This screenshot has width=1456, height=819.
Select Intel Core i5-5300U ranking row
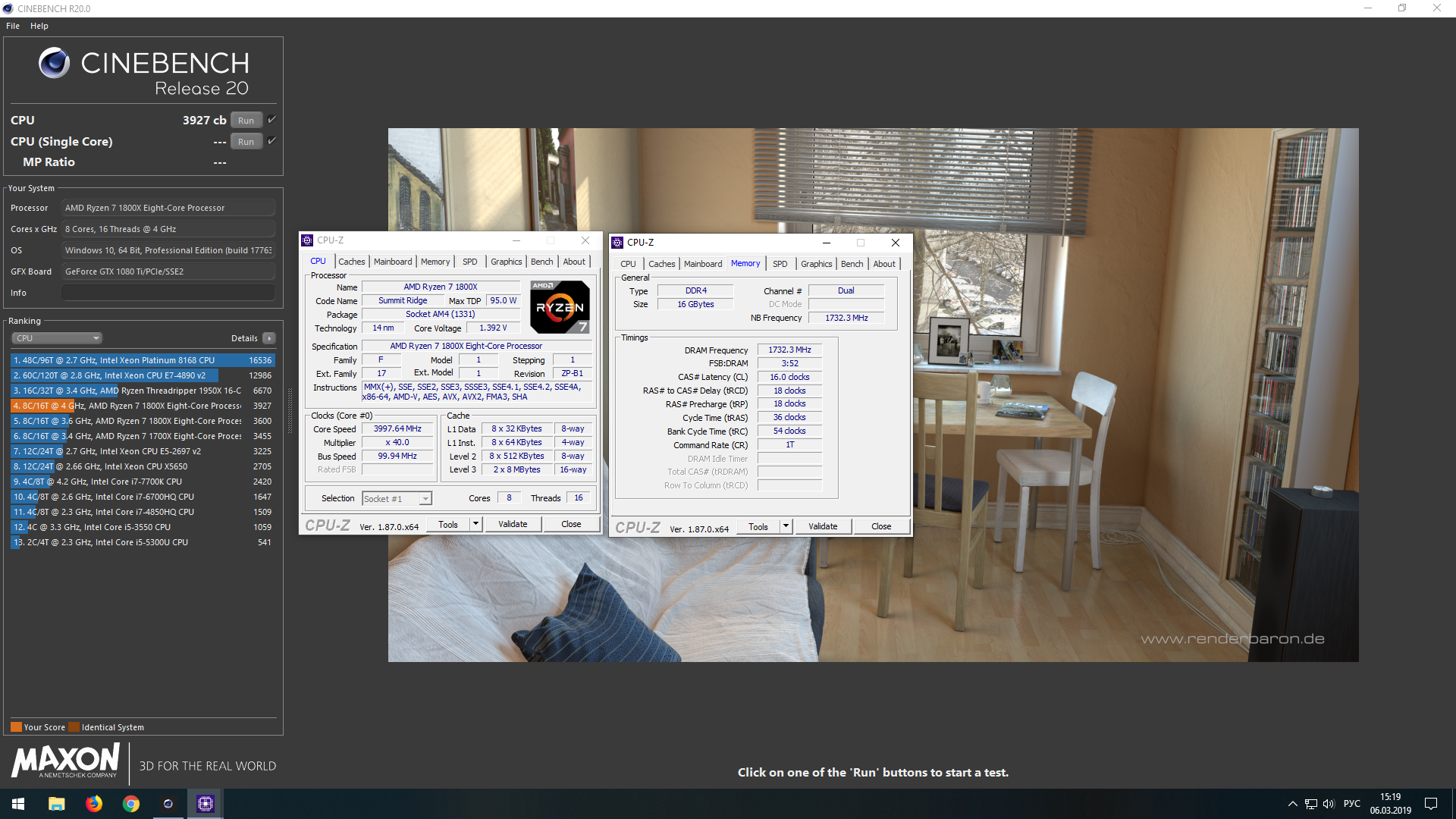pos(143,542)
